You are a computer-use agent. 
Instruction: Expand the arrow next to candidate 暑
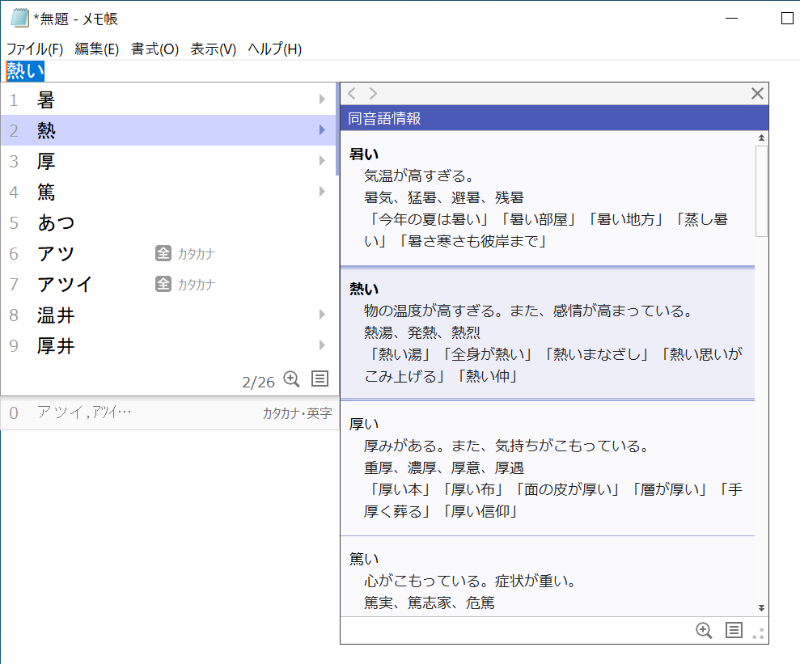point(322,99)
